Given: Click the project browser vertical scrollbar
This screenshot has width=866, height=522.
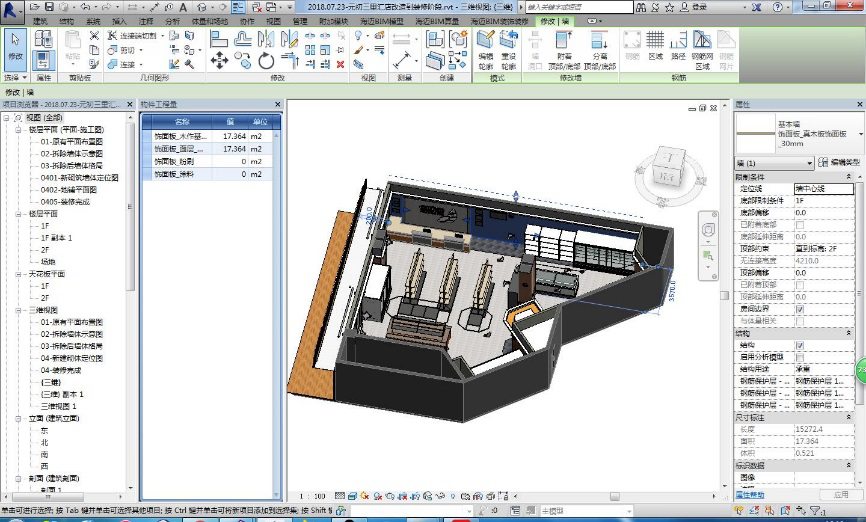Looking at the screenshot, I should [130, 204].
